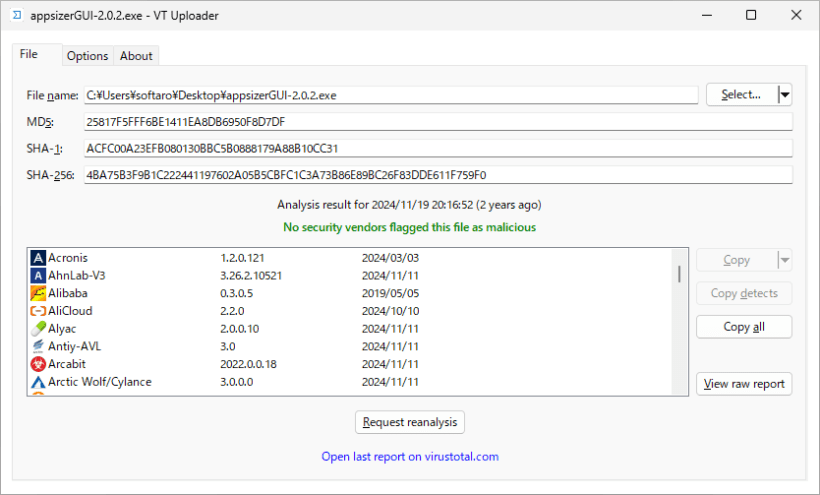Select the Antiy-AVL row name

[x=74, y=346]
